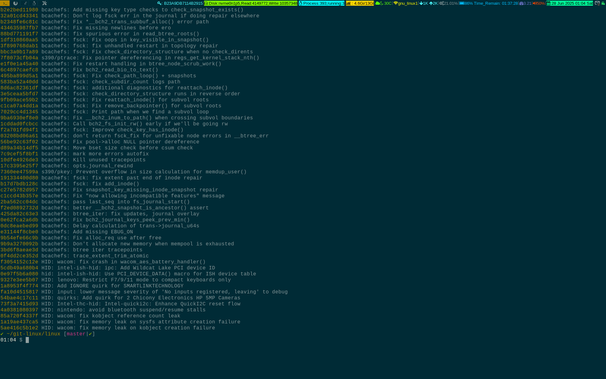Click commit hash 5ae416c5b1e2 wacom memory leak line
This screenshot has width=606, height=379.
(107, 328)
